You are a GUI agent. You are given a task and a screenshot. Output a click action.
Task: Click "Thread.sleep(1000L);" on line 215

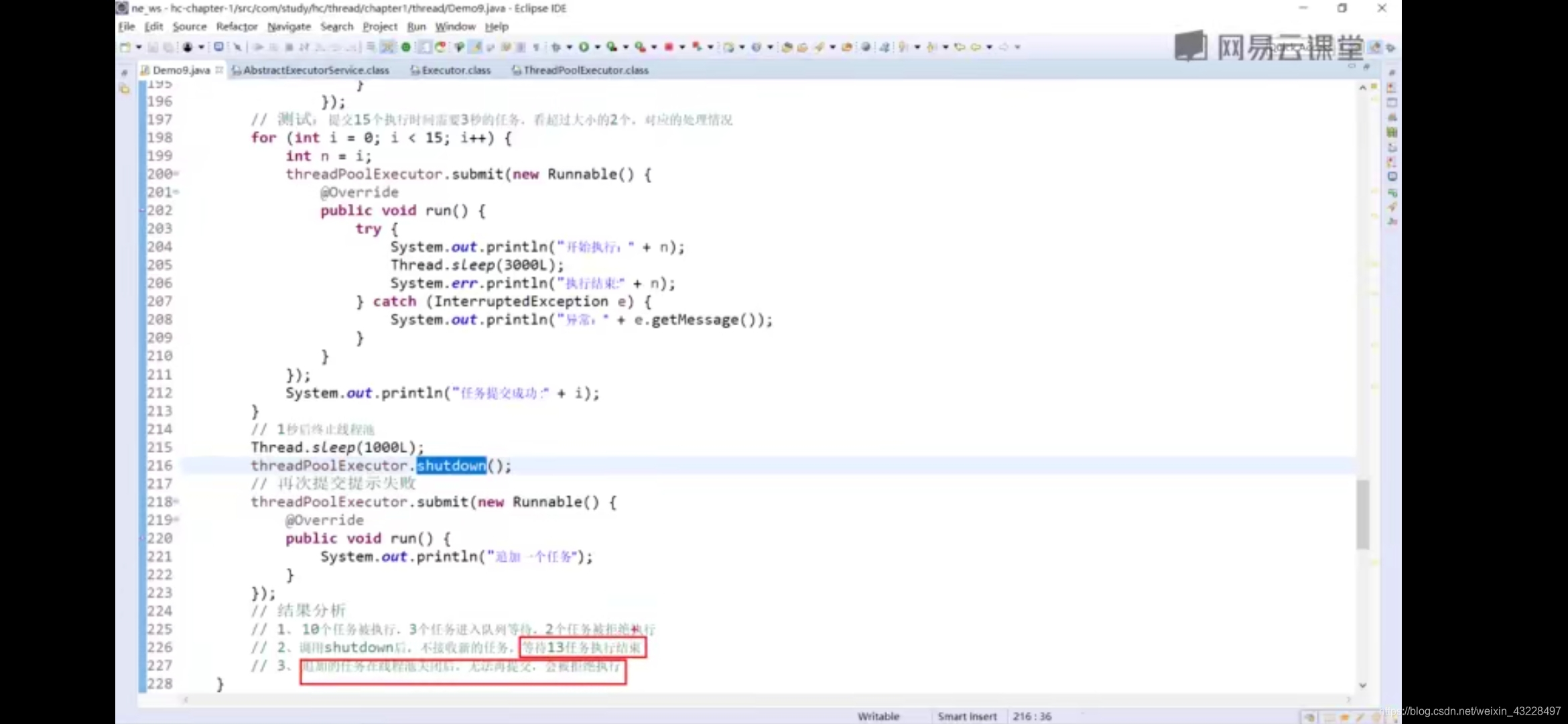(x=337, y=447)
